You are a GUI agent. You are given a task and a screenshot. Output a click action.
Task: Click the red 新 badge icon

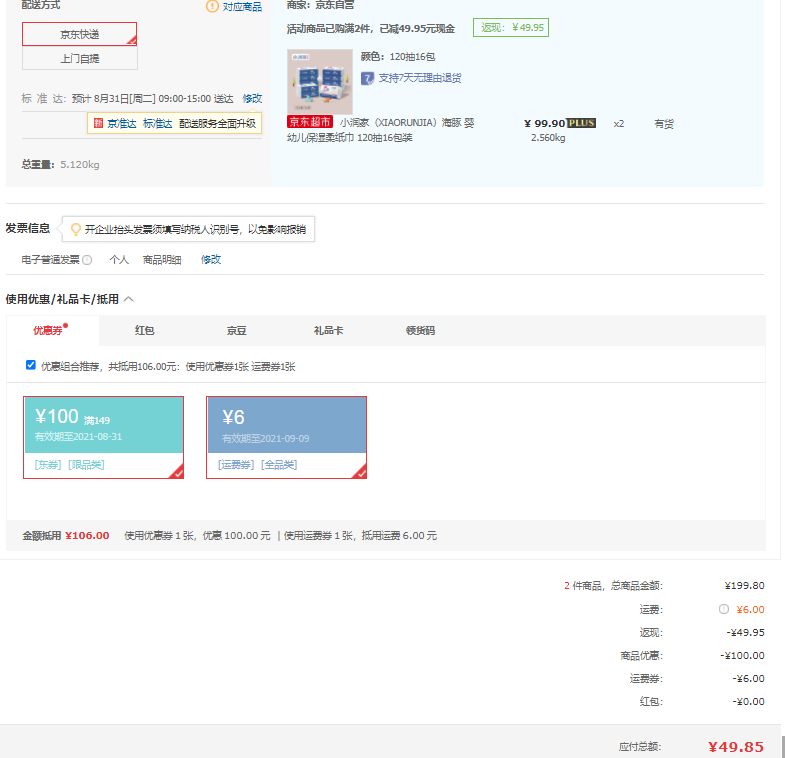click(x=98, y=123)
